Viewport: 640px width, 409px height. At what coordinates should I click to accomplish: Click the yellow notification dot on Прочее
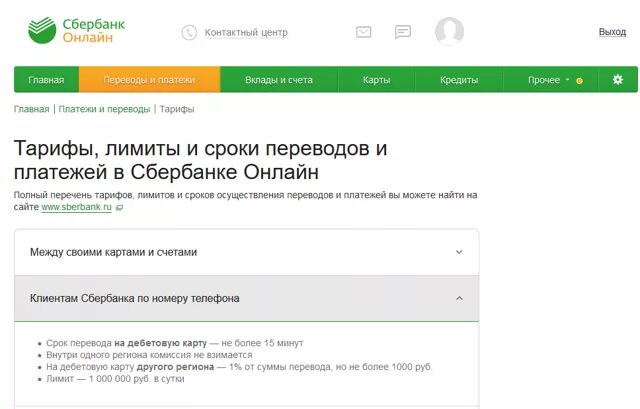point(579,81)
